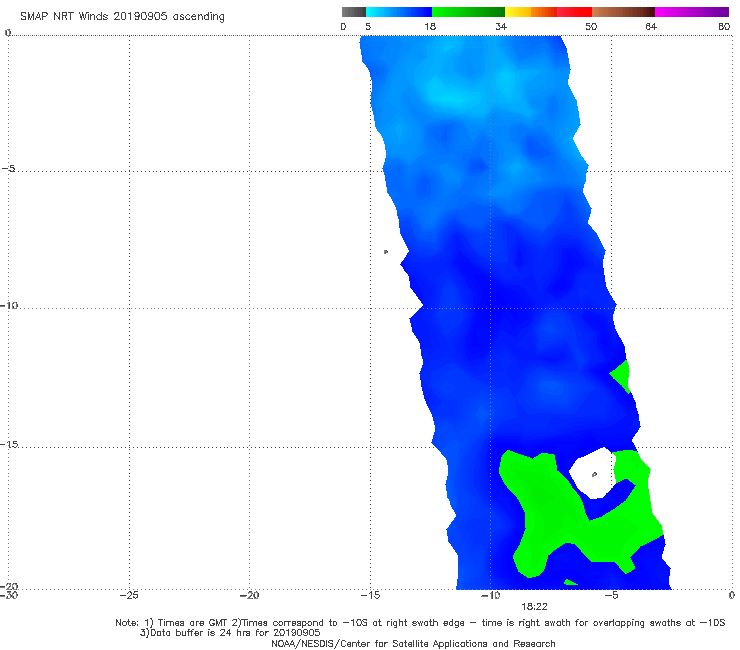Click the note line starting "Note: 1) Times are GMT"
Viewport: 740px width, 650px height.
tap(420, 623)
